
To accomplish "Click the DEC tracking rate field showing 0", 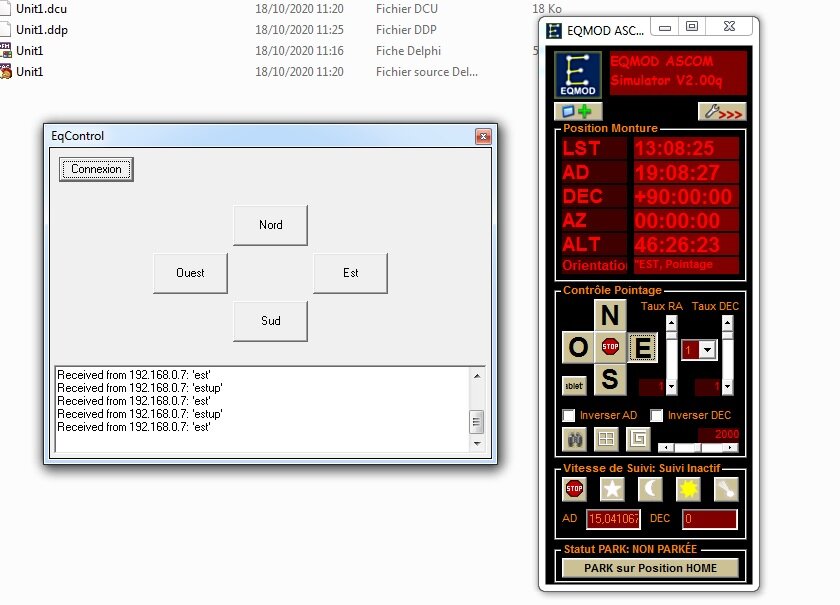I will [x=709, y=519].
